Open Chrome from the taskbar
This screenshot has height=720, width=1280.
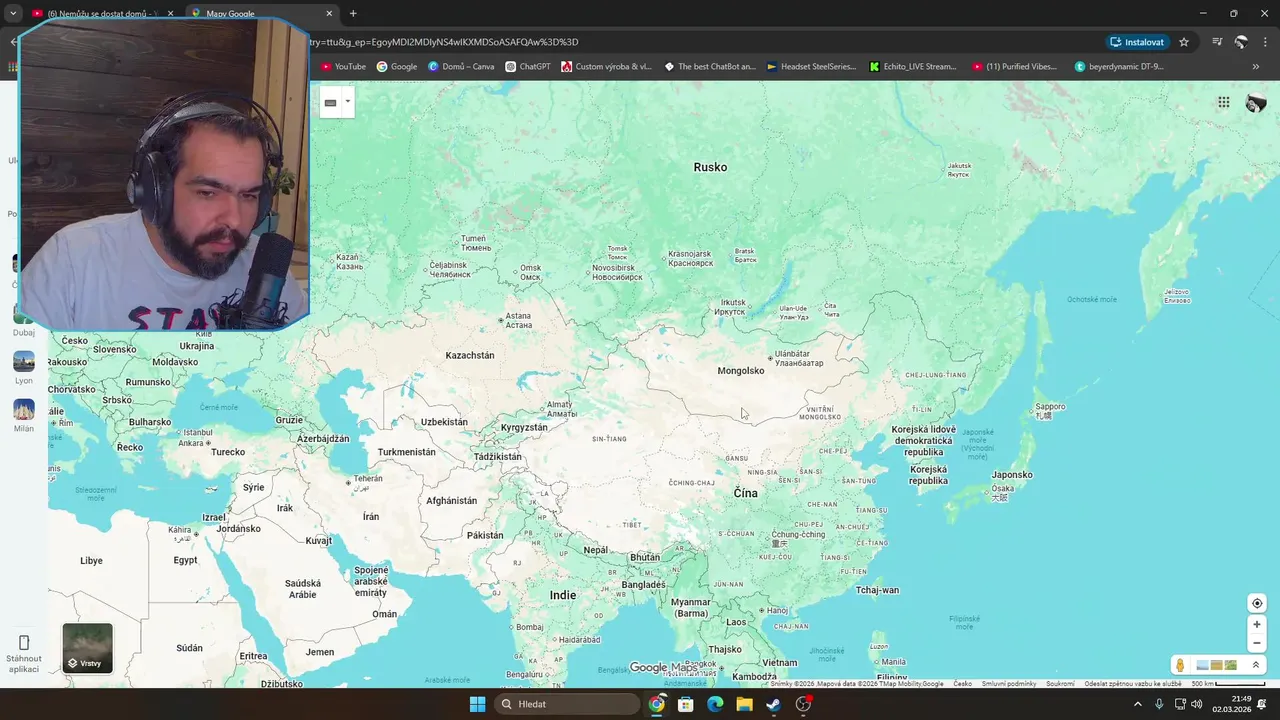[x=656, y=704]
